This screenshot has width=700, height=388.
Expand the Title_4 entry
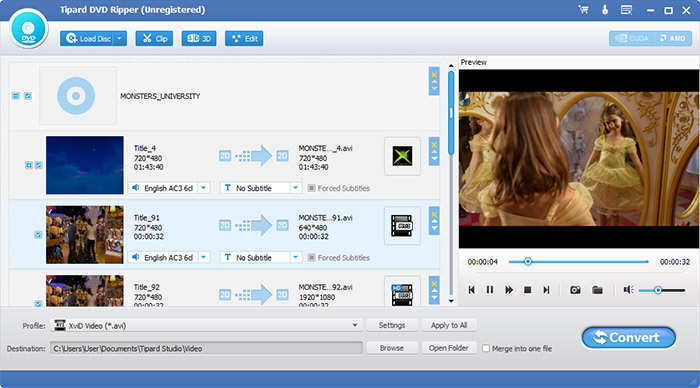[x=29, y=165]
